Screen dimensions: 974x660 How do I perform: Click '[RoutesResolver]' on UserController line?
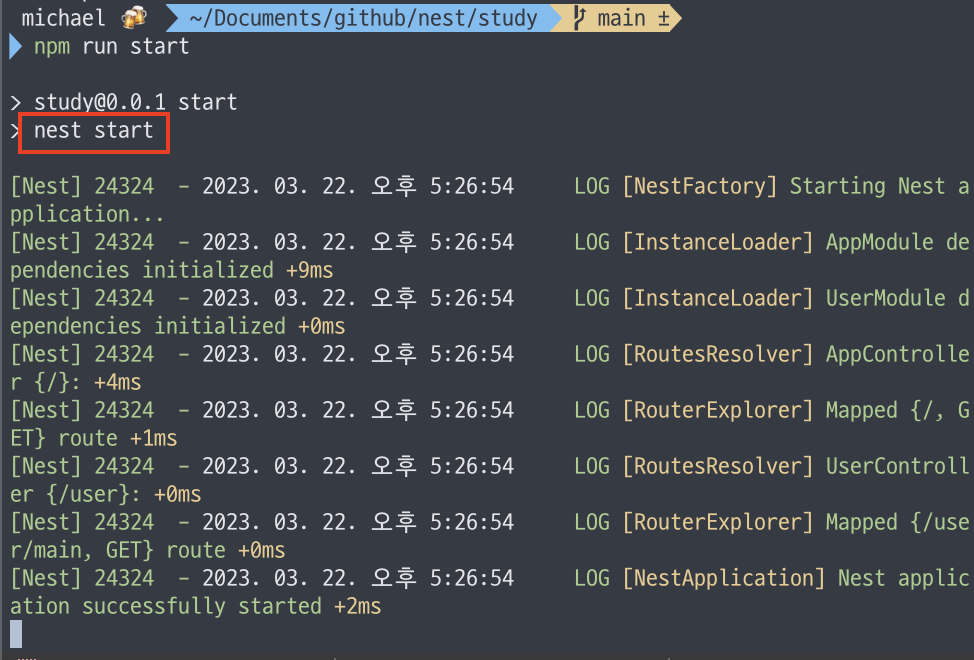coord(718,466)
